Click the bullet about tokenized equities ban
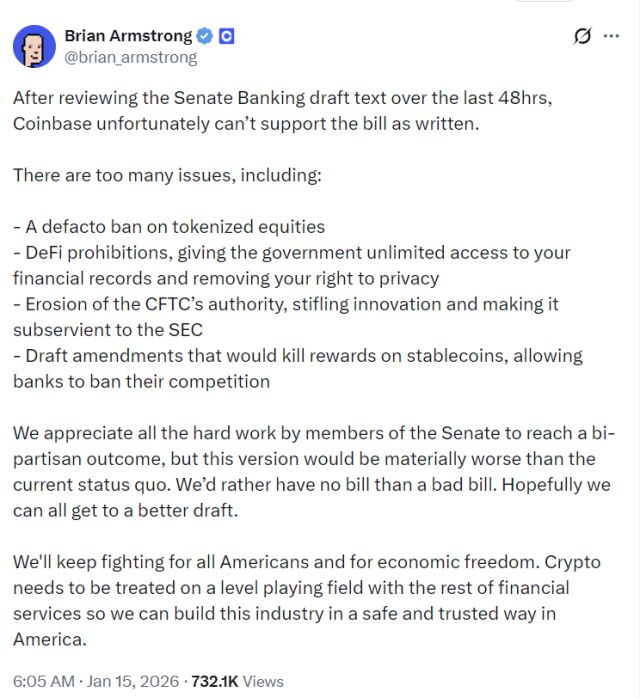 coord(169,227)
